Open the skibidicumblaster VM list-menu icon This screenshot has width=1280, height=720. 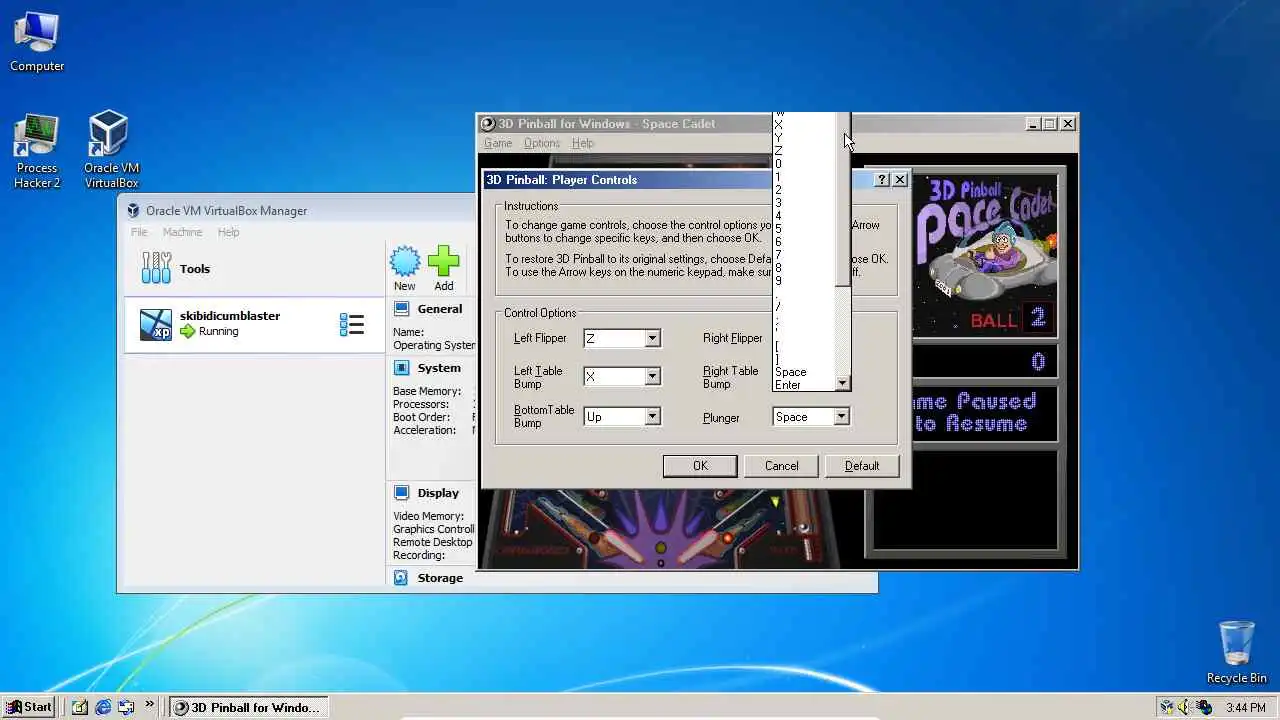point(352,324)
